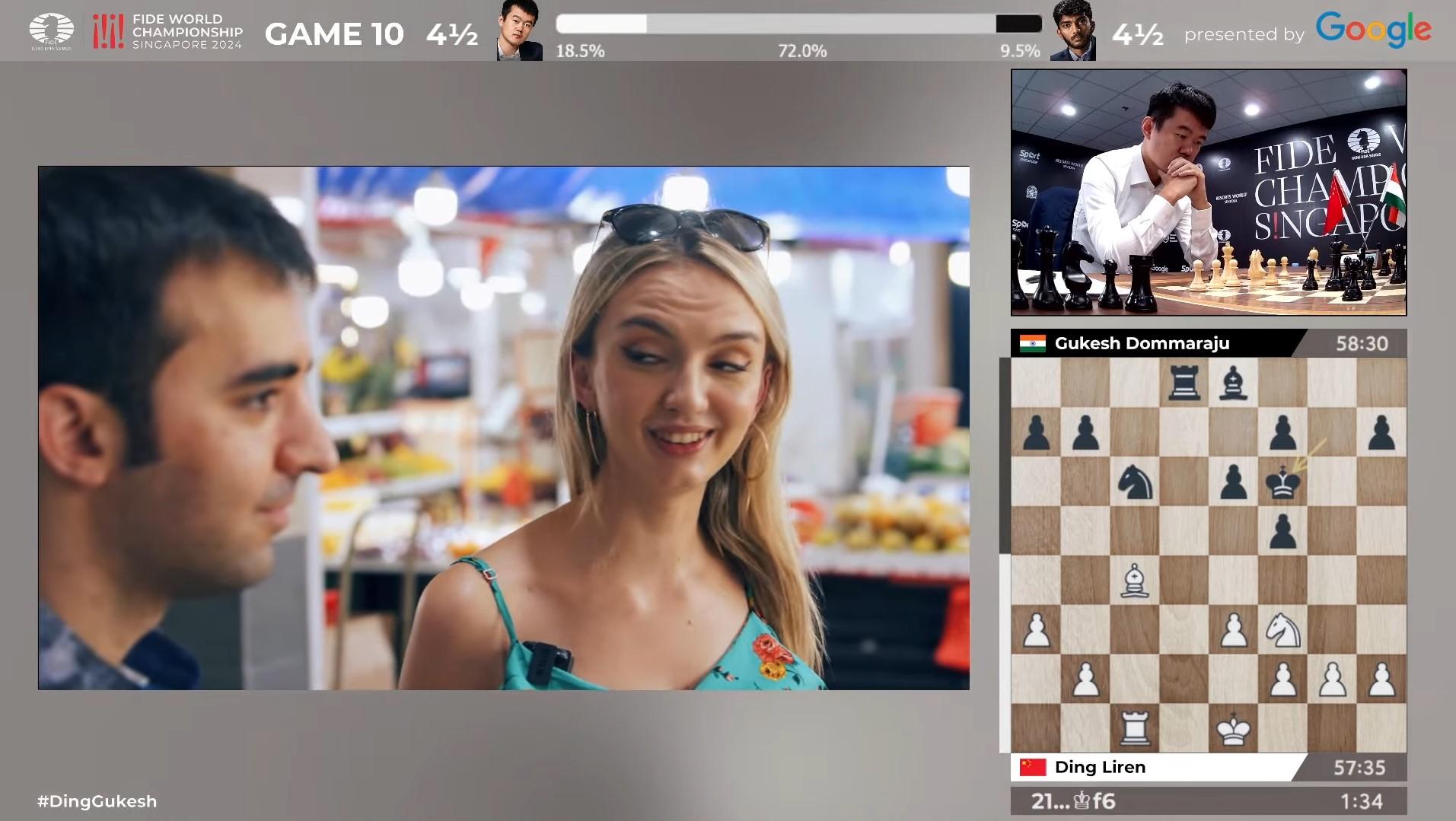Click the 18.5% white win percentage

click(580, 51)
